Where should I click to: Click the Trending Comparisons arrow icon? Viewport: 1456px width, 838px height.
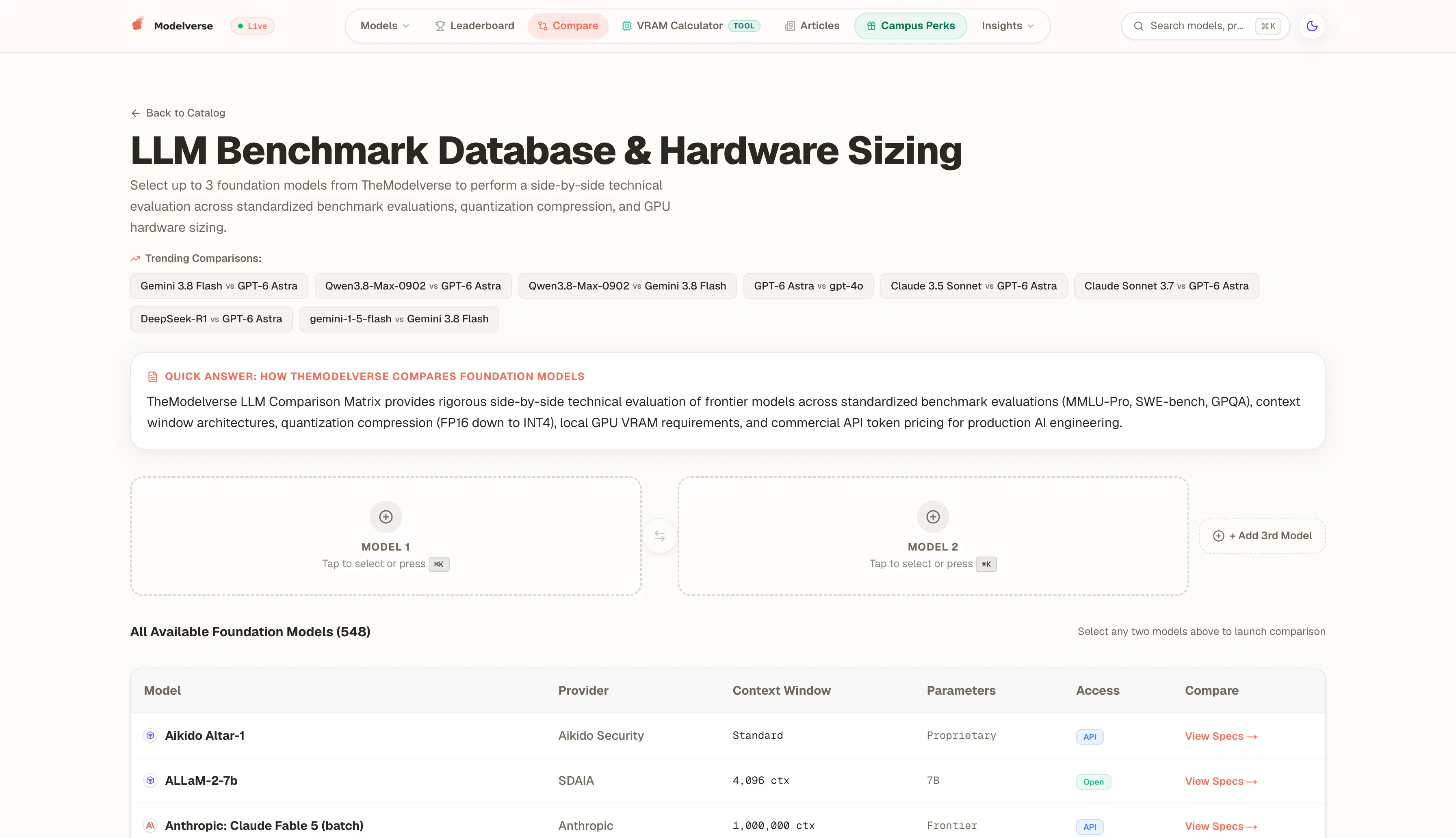pyautogui.click(x=135, y=258)
